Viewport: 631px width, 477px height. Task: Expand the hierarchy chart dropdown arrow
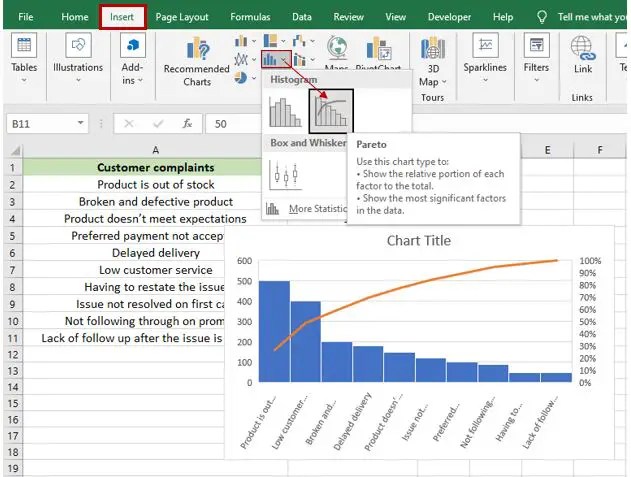[283, 41]
